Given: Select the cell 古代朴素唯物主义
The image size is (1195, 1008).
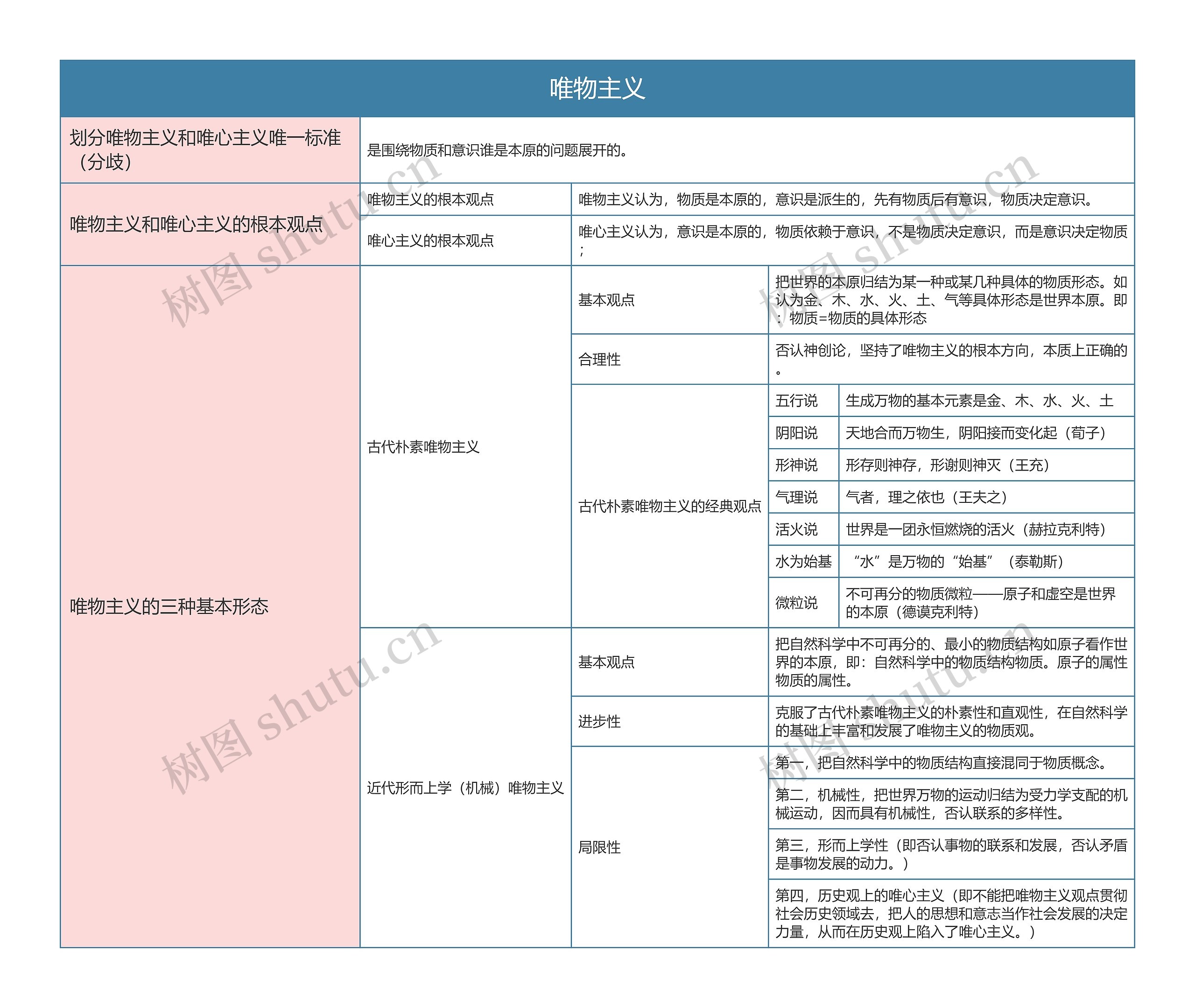Looking at the screenshot, I should click(465, 446).
